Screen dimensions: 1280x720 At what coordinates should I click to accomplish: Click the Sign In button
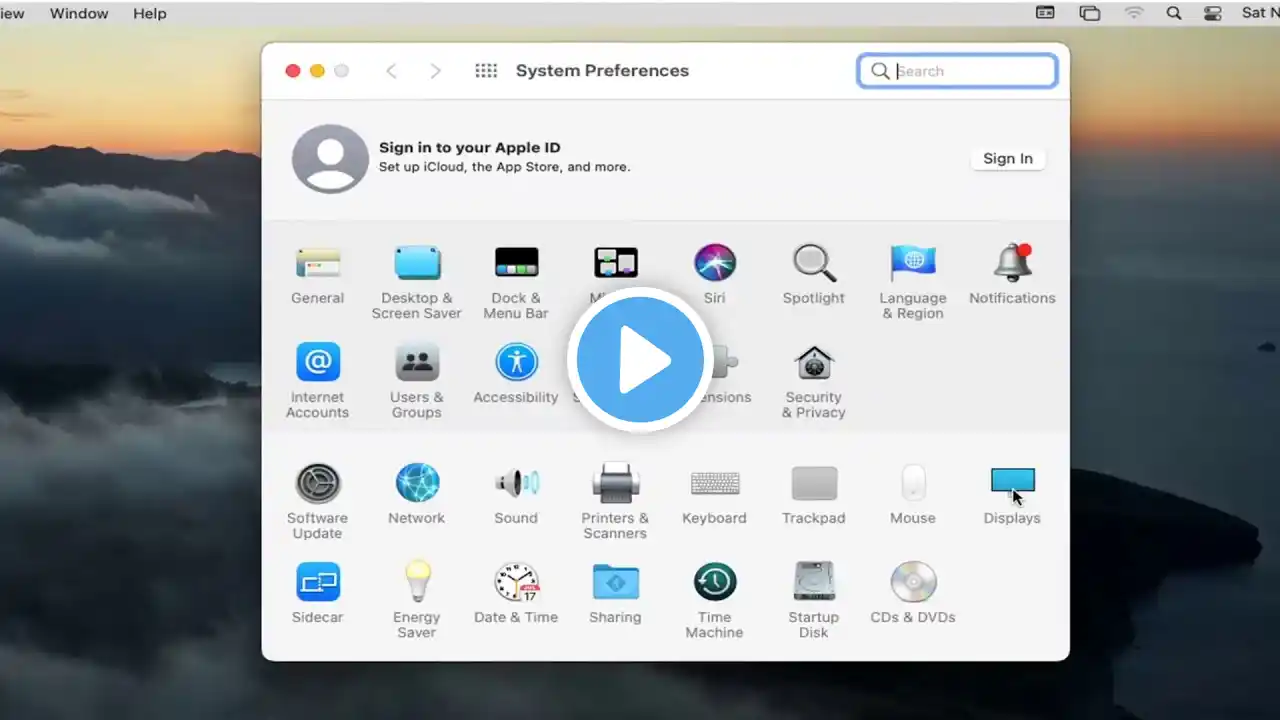[x=1007, y=158]
